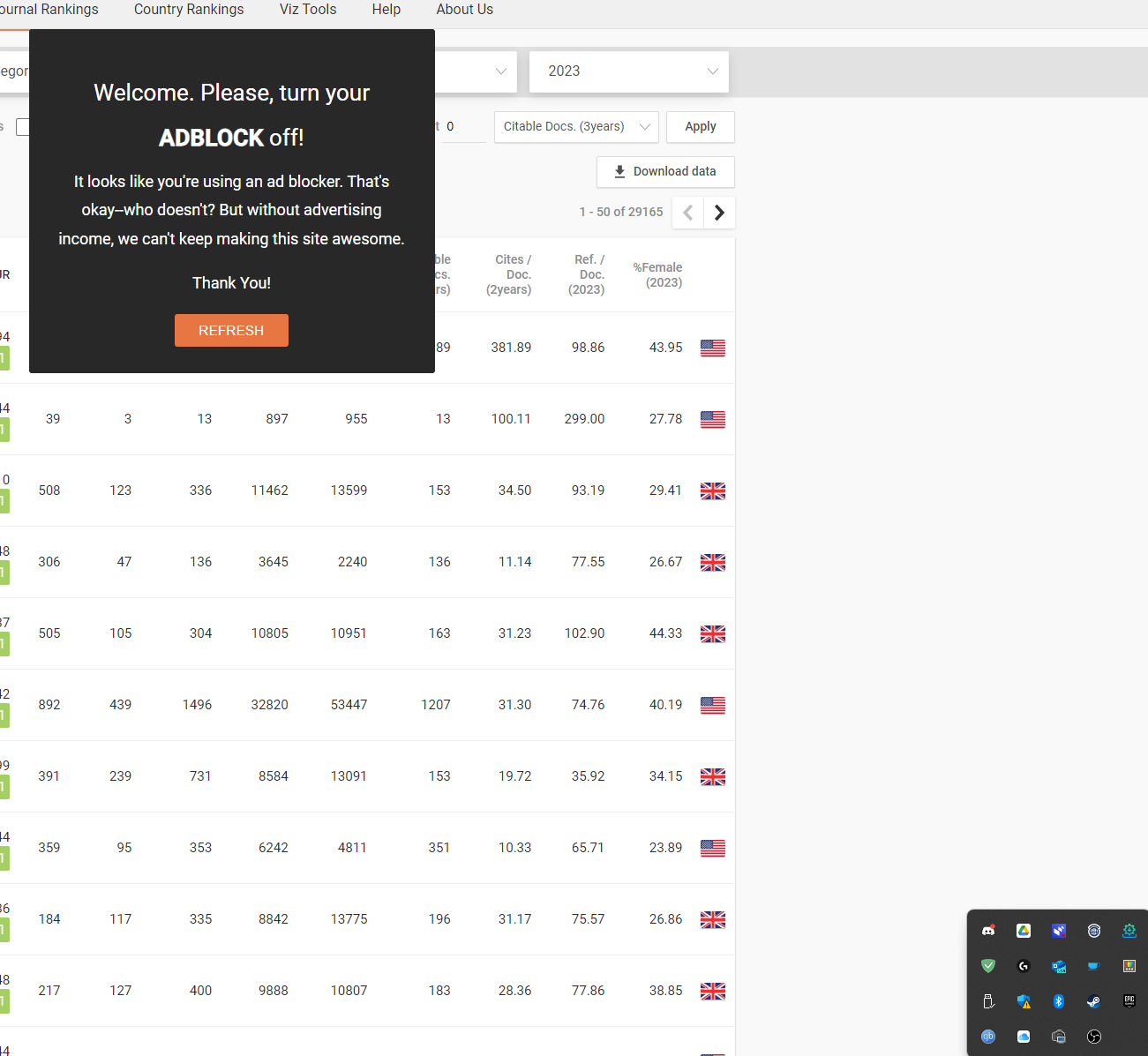Click the US flag in the 10.33 row
This screenshot has height=1056, width=1148.
(x=713, y=849)
